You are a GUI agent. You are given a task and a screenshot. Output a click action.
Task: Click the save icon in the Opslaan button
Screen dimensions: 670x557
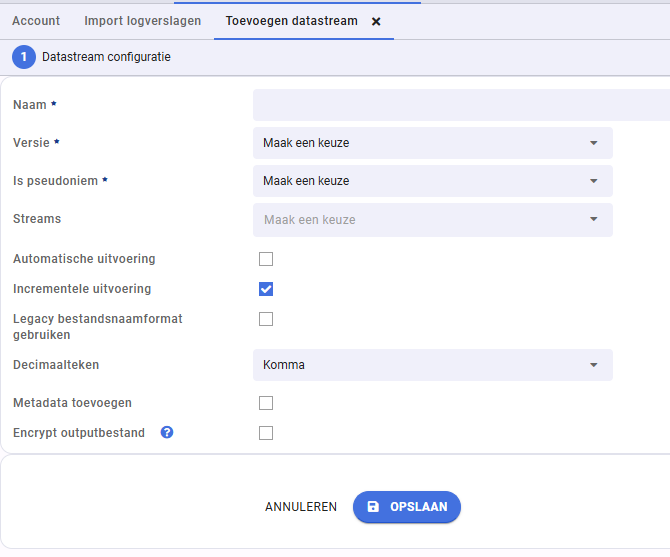(373, 507)
